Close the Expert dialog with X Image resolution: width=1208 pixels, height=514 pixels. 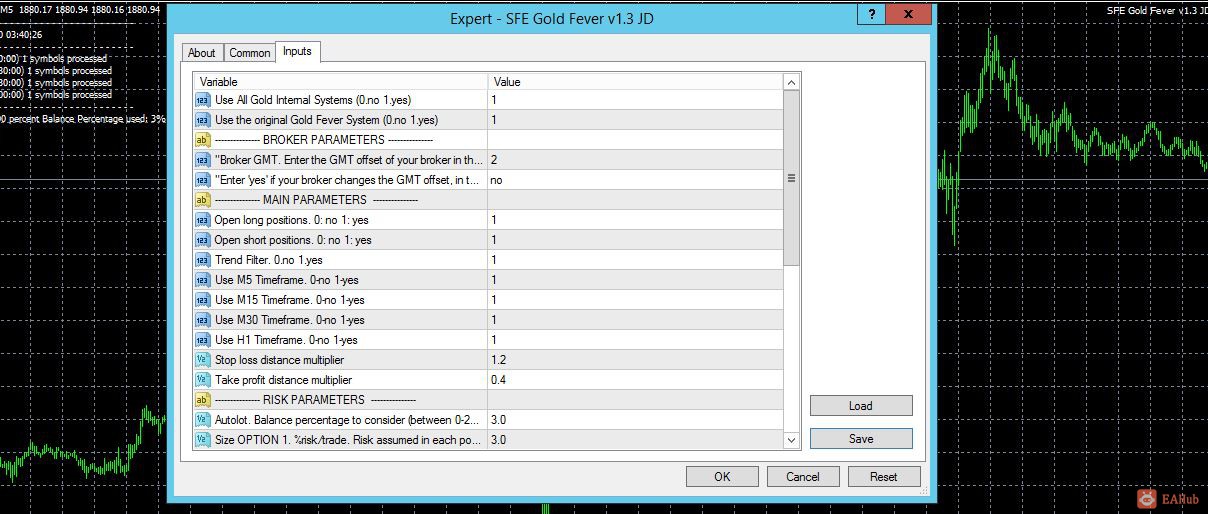(908, 14)
